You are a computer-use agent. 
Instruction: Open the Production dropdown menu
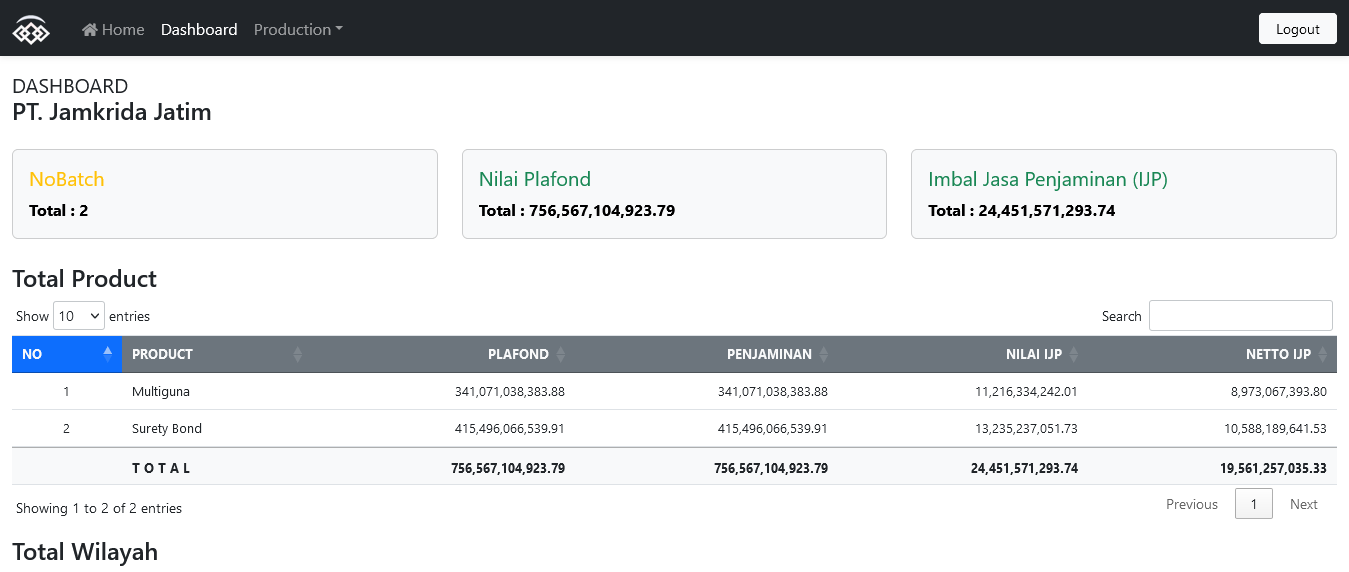[298, 30]
